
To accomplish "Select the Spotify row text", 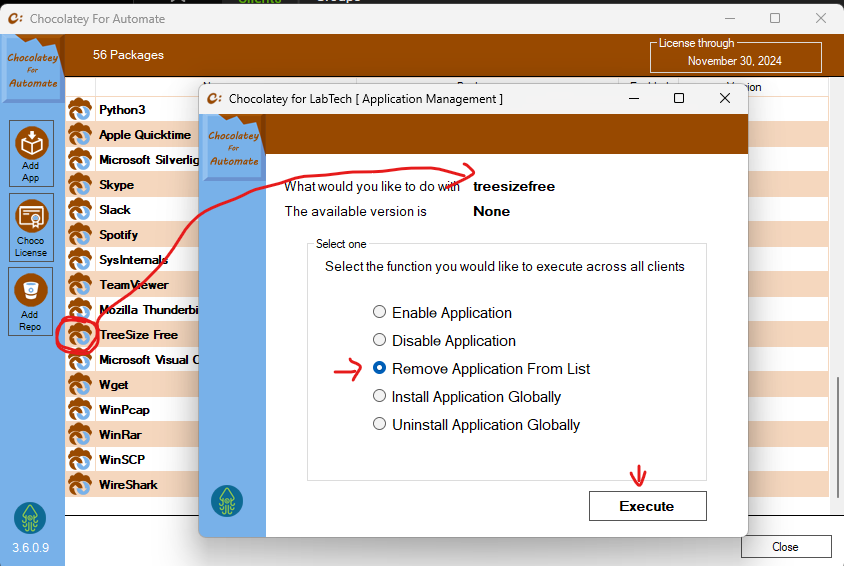I will click(x=118, y=235).
